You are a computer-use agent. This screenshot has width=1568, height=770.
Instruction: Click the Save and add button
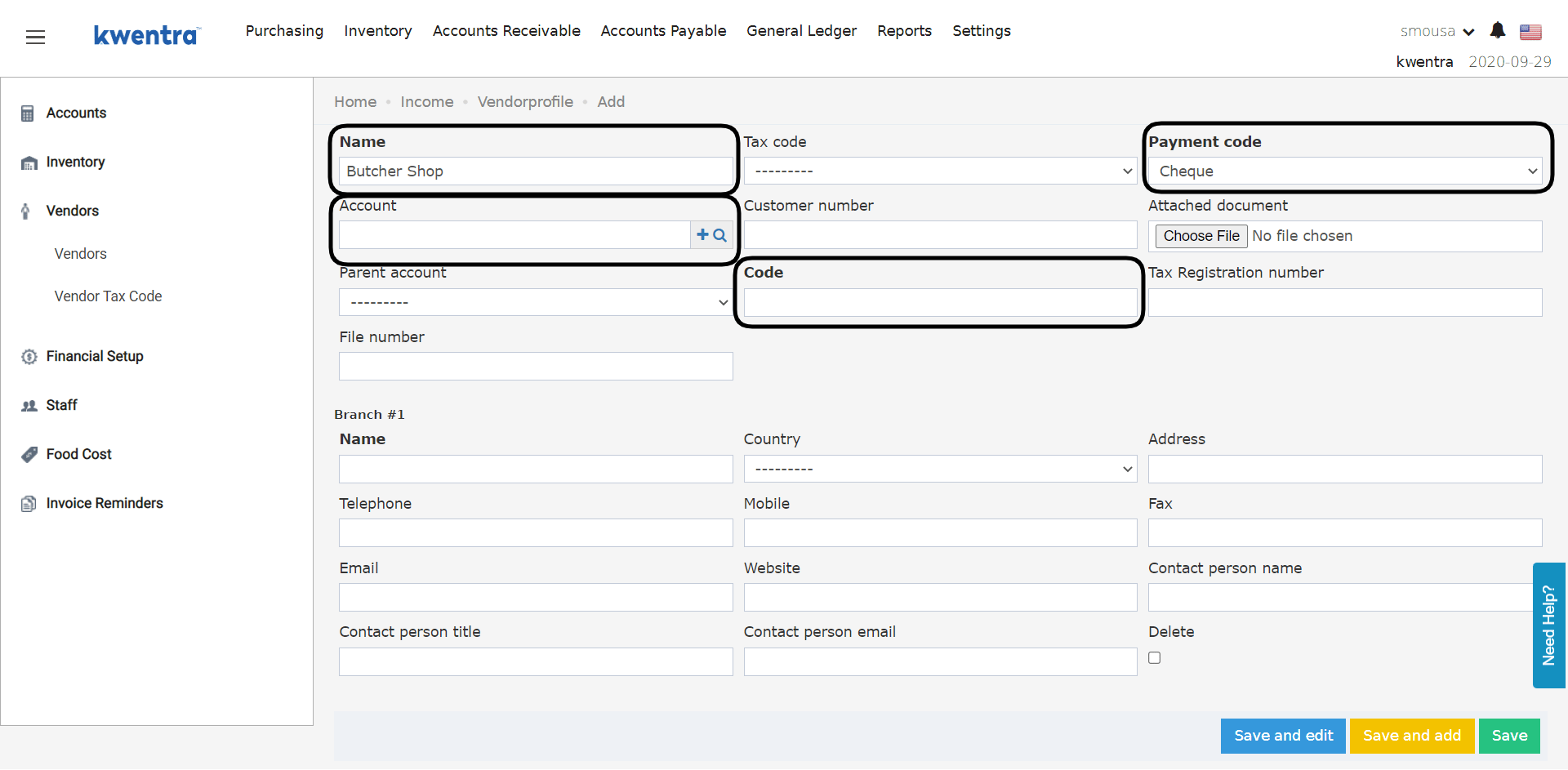(1412, 736)
